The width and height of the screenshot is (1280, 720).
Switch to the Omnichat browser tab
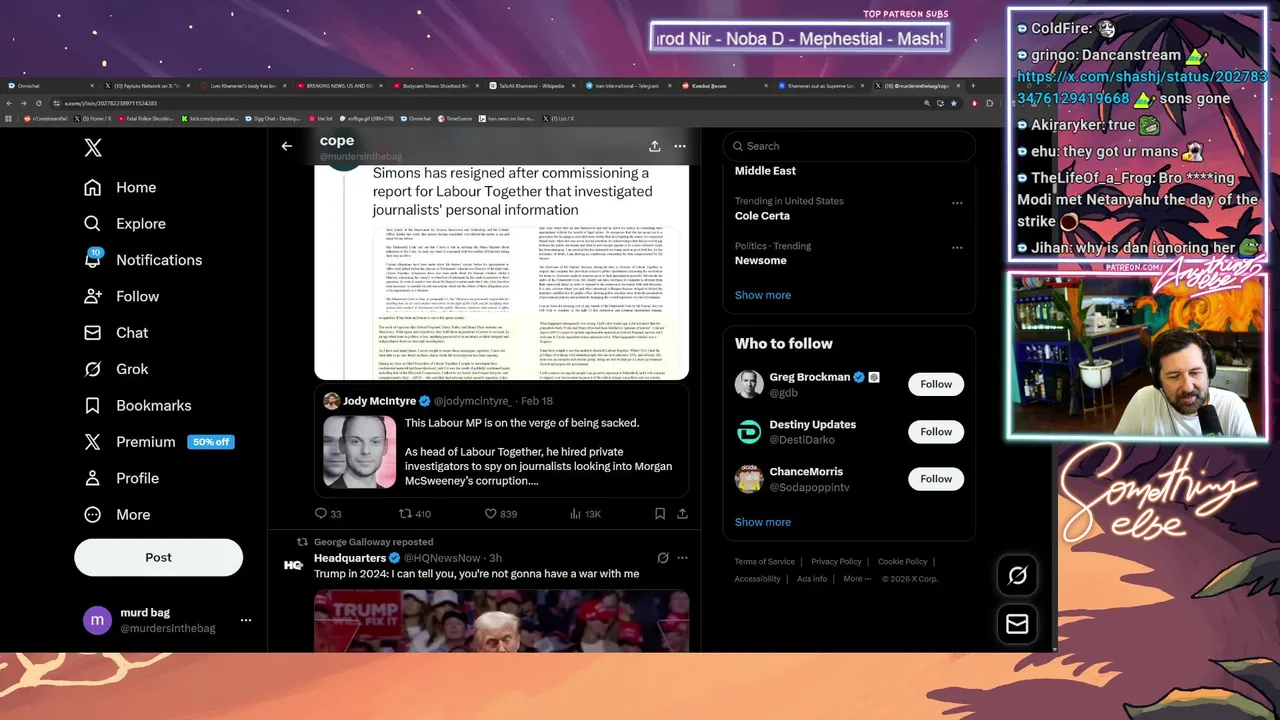(52, 86)
